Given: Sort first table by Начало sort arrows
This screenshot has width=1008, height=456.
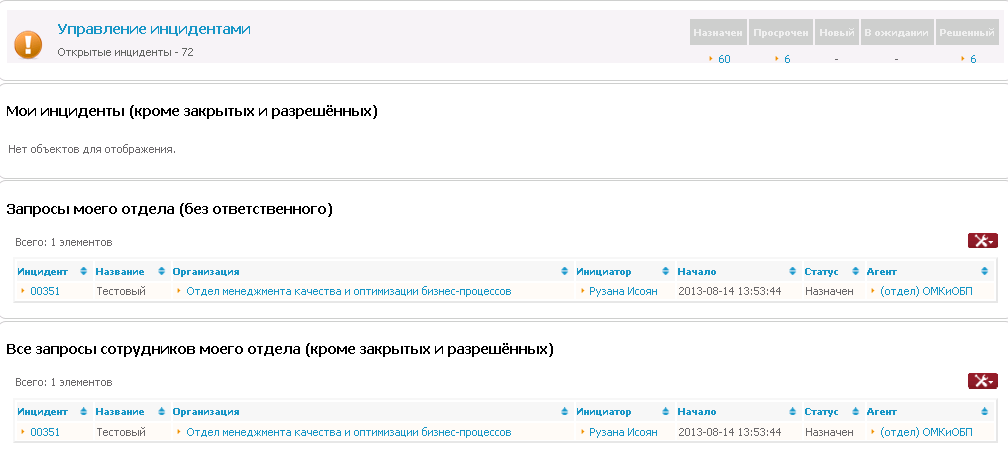Looking at the screenshot, I should pyautogui.click(x=793, y=271).
